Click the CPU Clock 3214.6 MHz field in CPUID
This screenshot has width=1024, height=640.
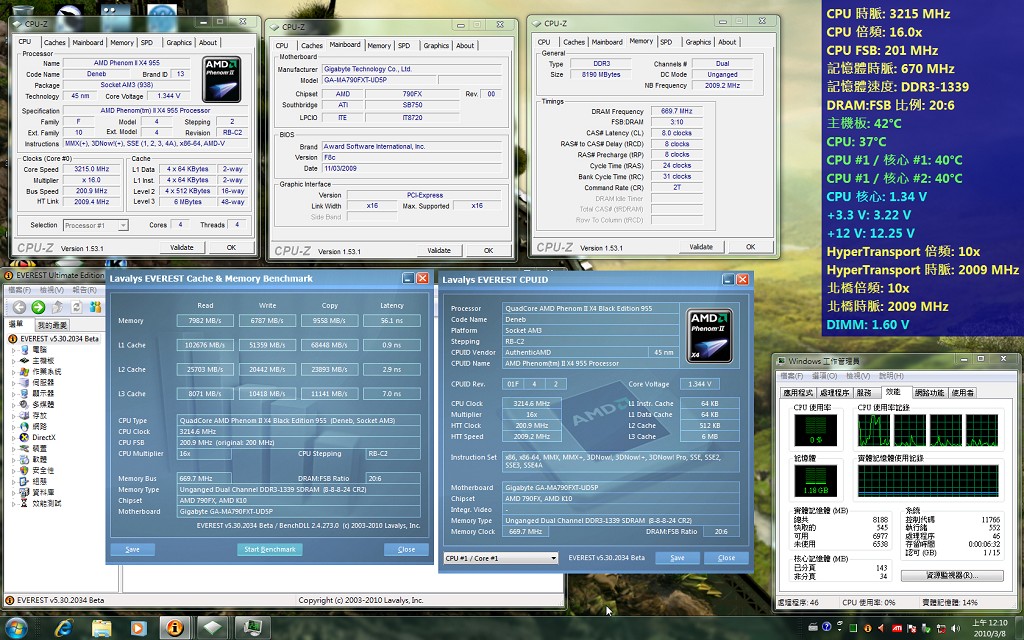(532, 404)
